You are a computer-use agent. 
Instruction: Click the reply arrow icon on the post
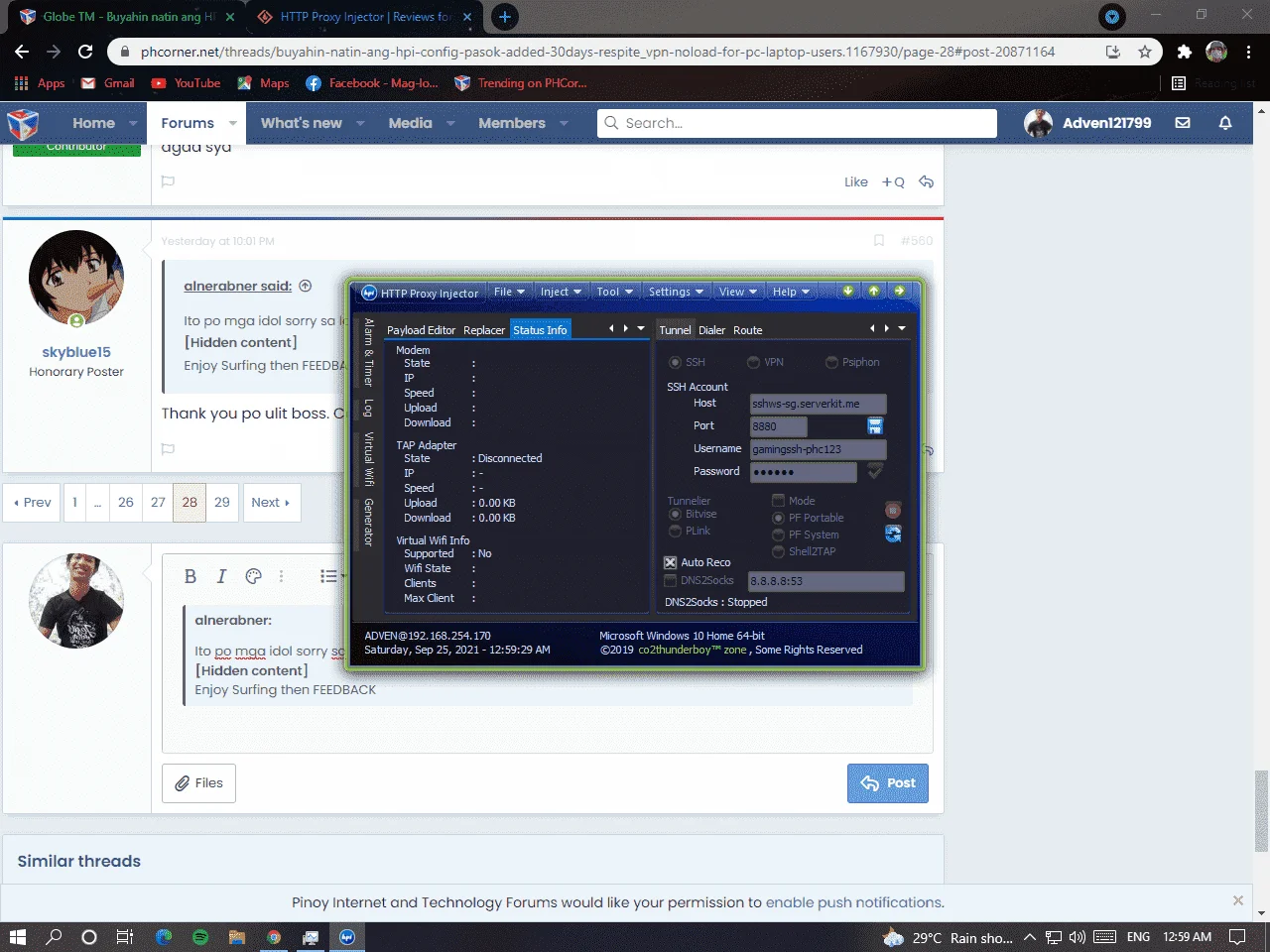pos(926,181)
